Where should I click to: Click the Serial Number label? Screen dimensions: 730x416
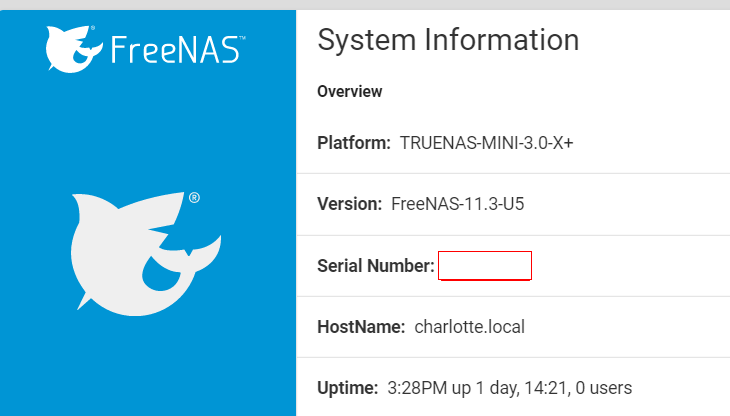click(376, 266)
